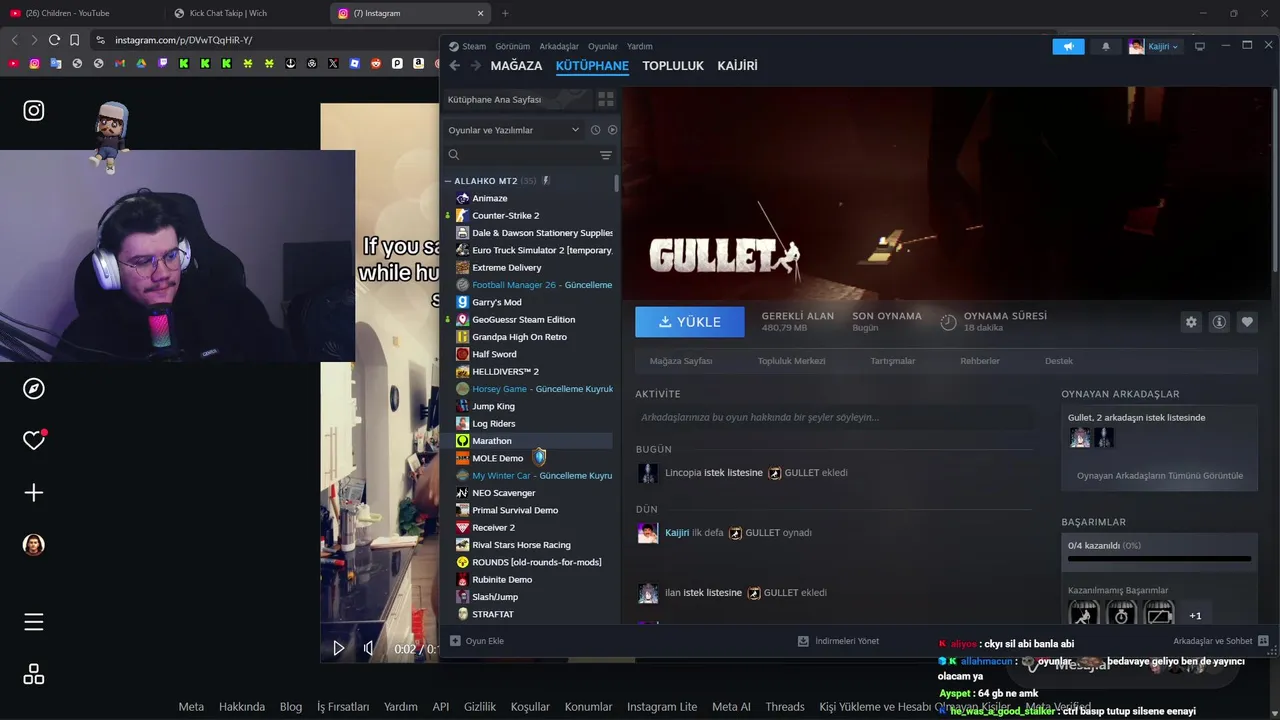Image resolution: width=1280 pixels, height=720 pixels.
Task: Go back in Steam navigation
Action: coord(454,66)
